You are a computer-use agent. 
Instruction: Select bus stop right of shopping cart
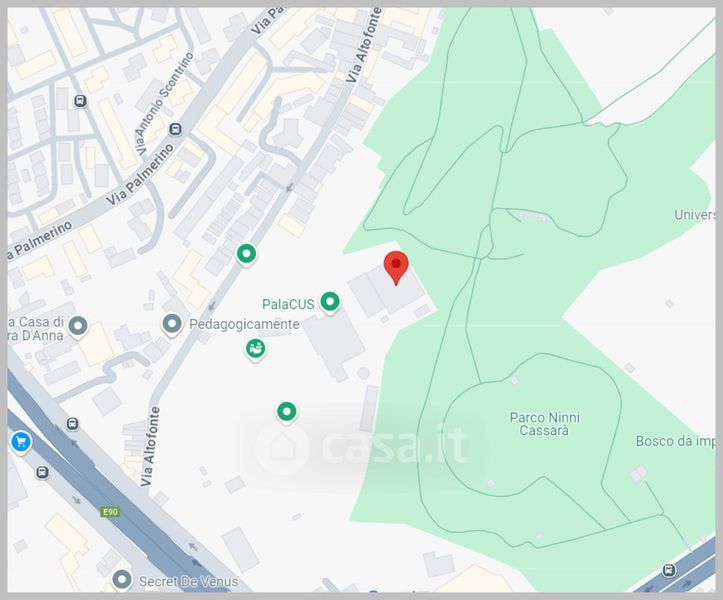point(72,424)
